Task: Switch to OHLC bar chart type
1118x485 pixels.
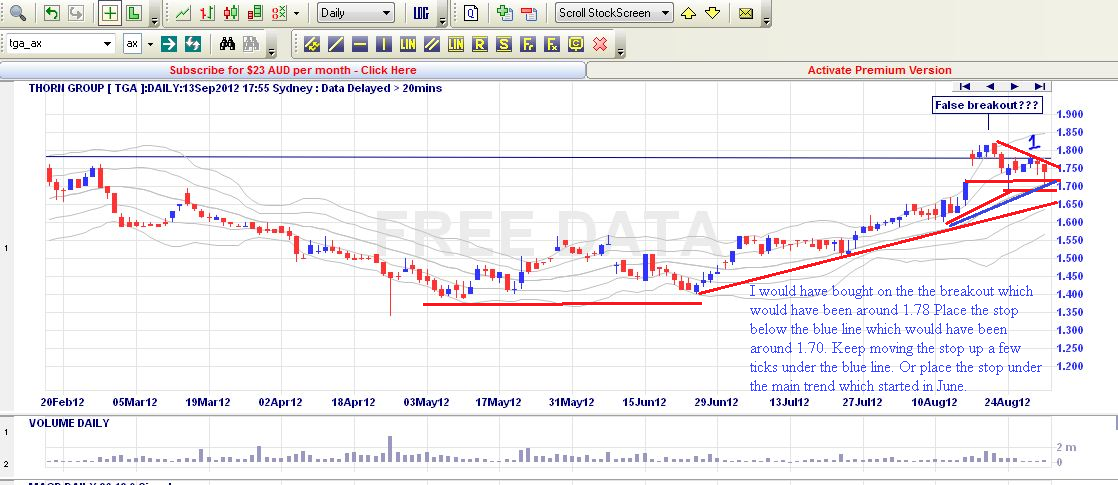Action: [x=207, y=13]
